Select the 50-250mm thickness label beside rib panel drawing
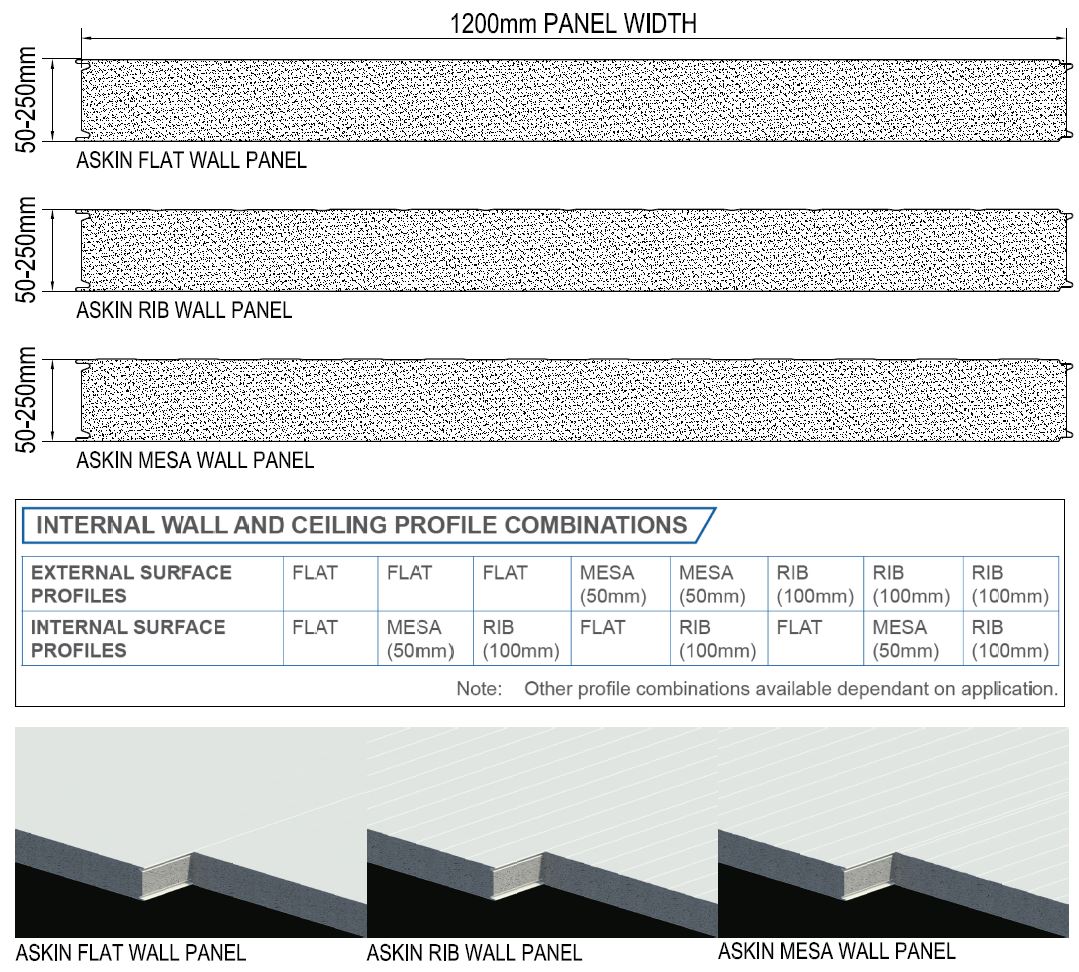Image resolution: width=1079 pixels, height=972 pixels. 25,250
